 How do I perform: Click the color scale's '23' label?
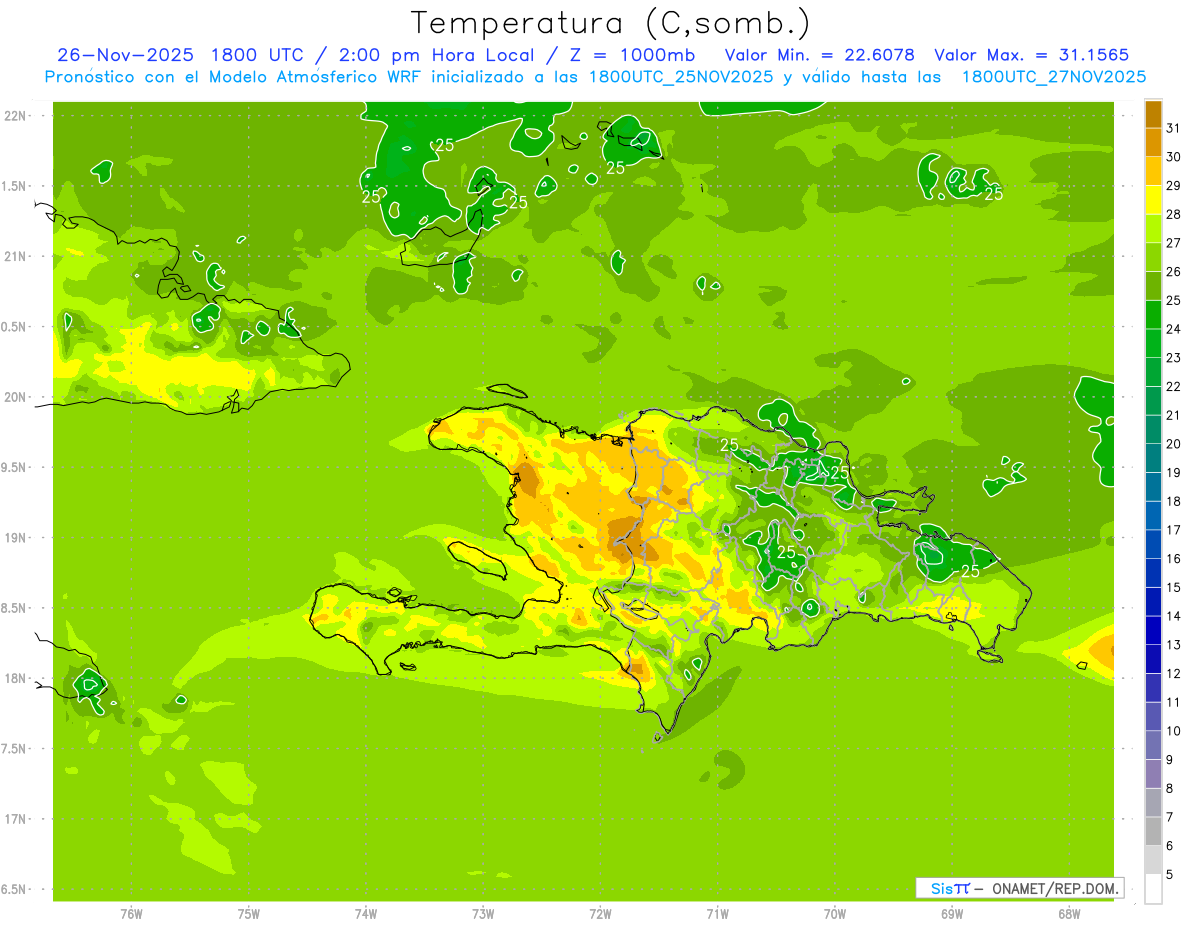click(1174, 358)
